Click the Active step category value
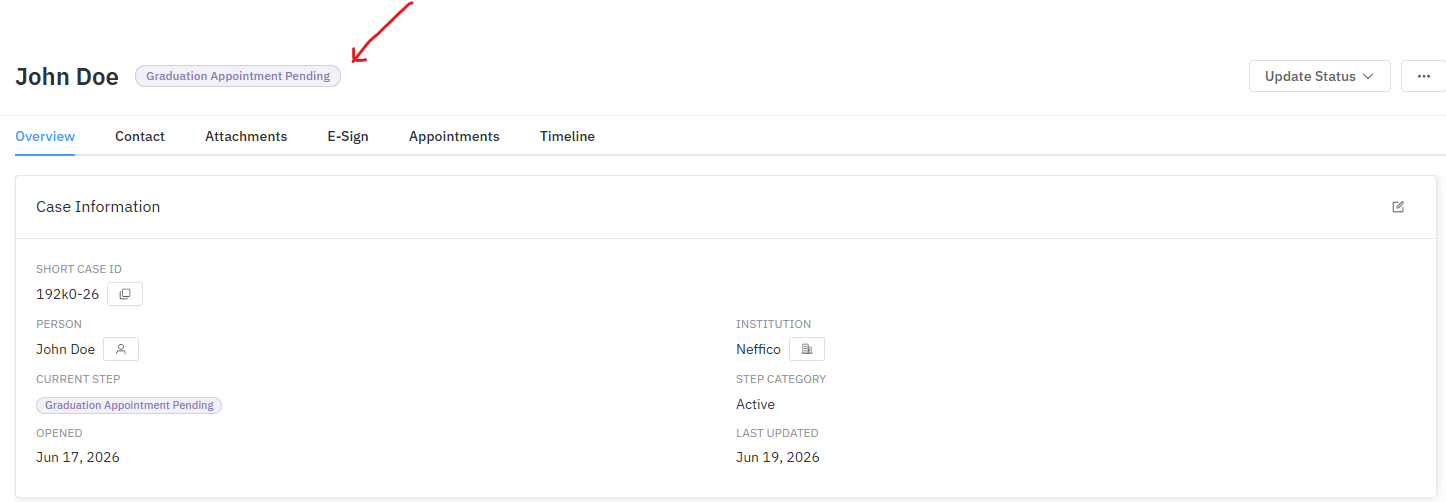The width and height of the screenshot is (1446, 502). 755,404
